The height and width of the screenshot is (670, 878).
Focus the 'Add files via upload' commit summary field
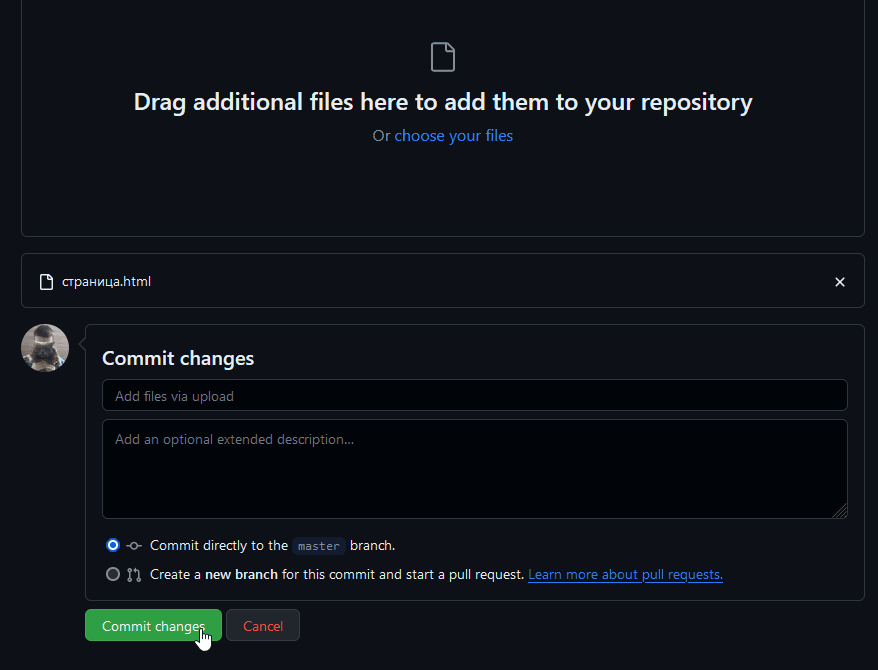pyautogui.click(x=474, y=396)
